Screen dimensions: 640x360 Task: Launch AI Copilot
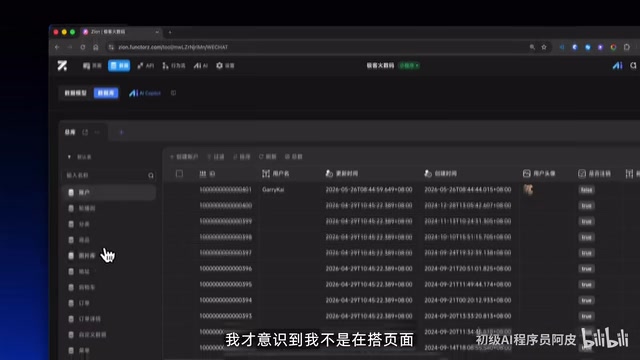(145, 93)
